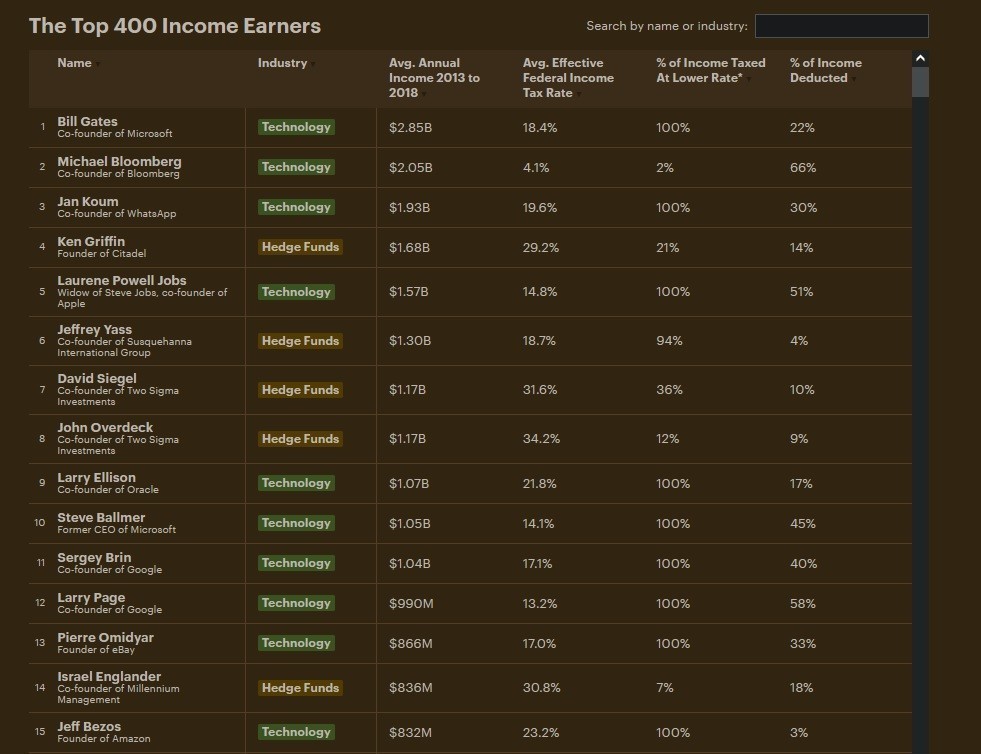Click the search by name or industry field
Image resolution: width=981 pixels, height=754 pixels.
coord(841,26)
